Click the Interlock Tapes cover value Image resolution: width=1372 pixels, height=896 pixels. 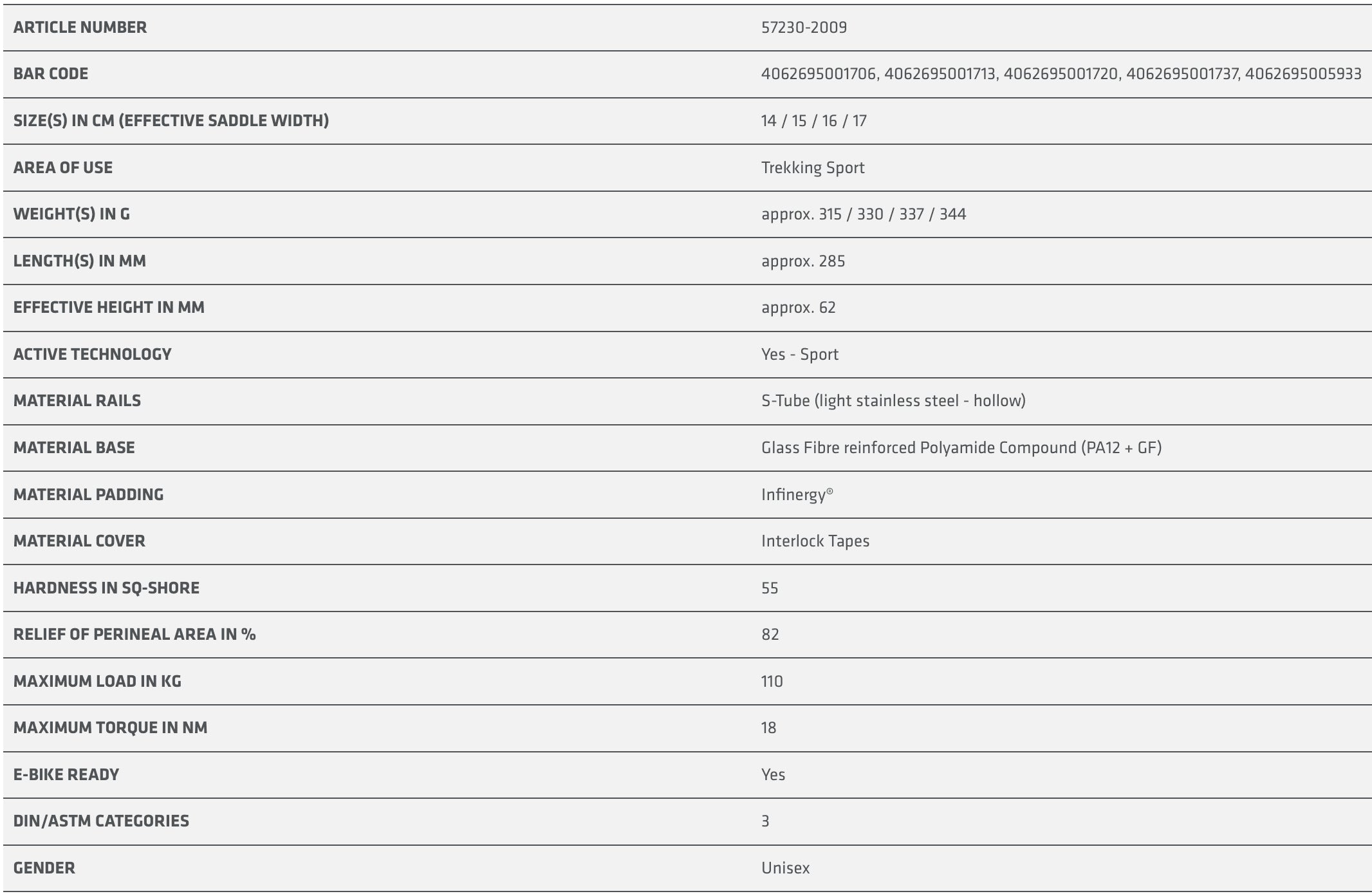815,541
